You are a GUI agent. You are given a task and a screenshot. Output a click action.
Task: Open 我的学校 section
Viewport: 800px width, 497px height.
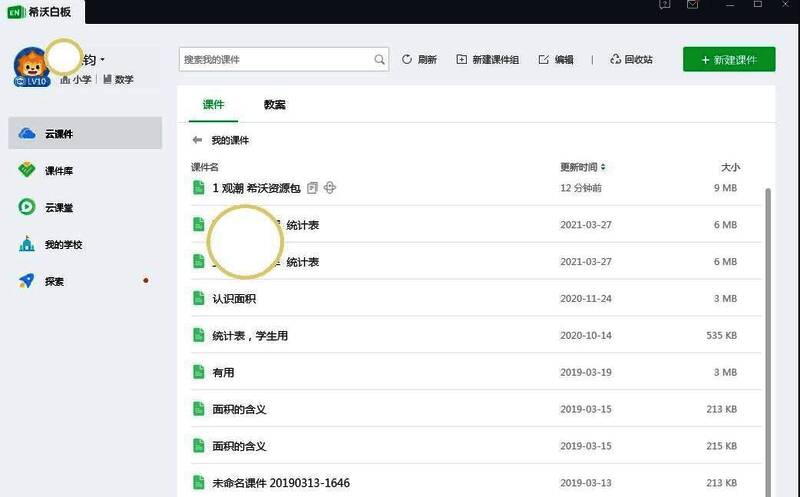click(62, 245)
